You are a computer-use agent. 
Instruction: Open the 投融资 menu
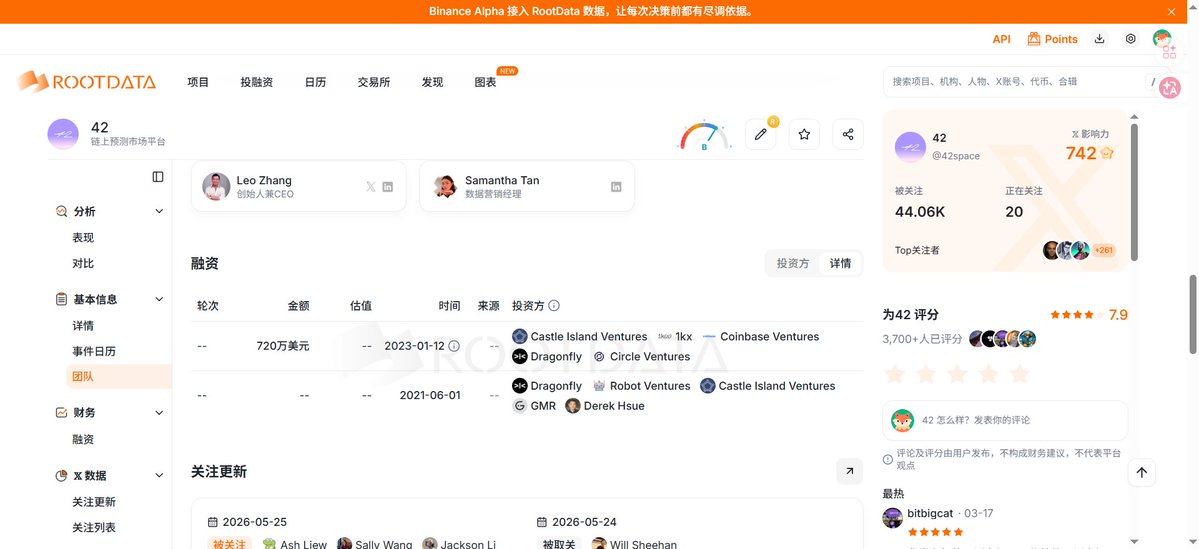[257, 83]
